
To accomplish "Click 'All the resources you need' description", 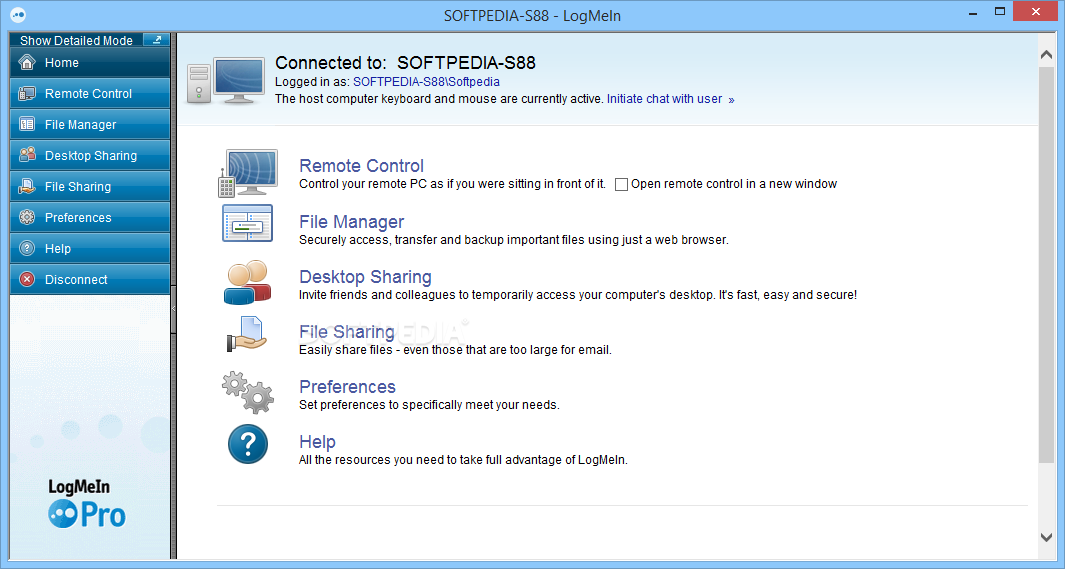I will click(x=463, y=460).
